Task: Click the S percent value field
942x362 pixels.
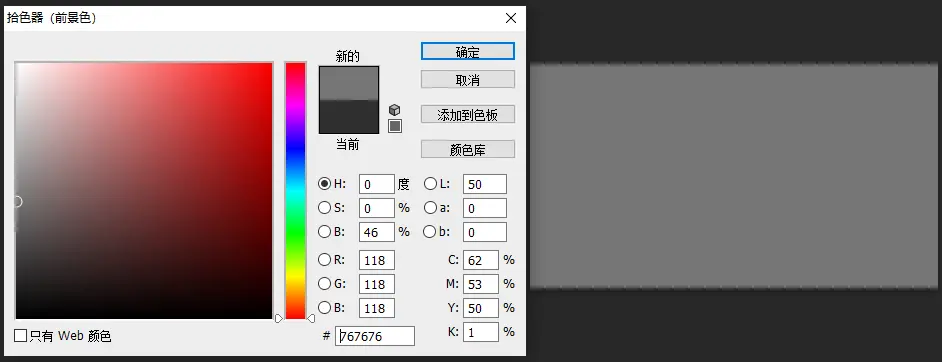Action: click(377, 208)
